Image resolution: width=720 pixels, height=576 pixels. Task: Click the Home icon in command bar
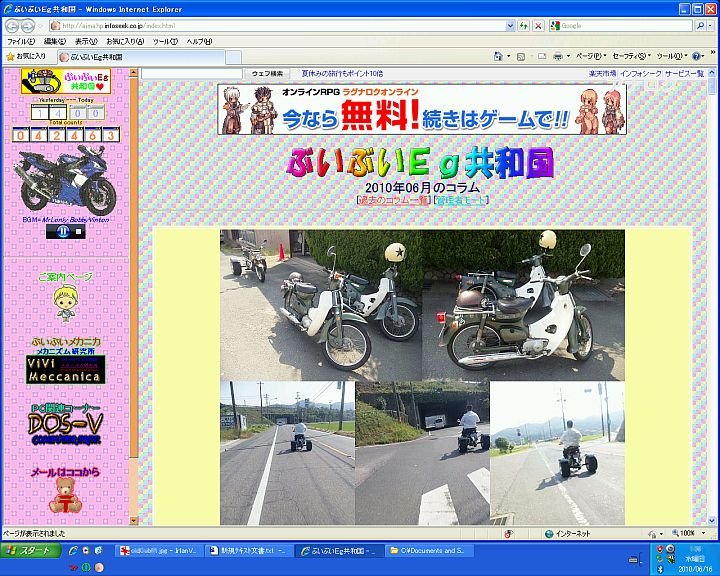point(498,56)
